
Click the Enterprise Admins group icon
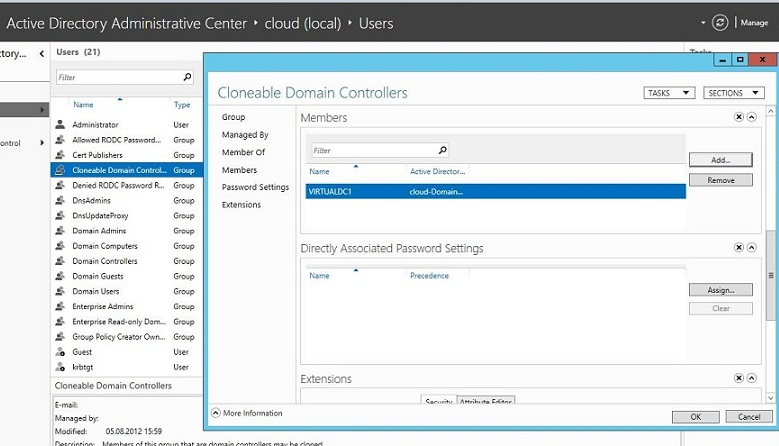click(x=60, y=306)
